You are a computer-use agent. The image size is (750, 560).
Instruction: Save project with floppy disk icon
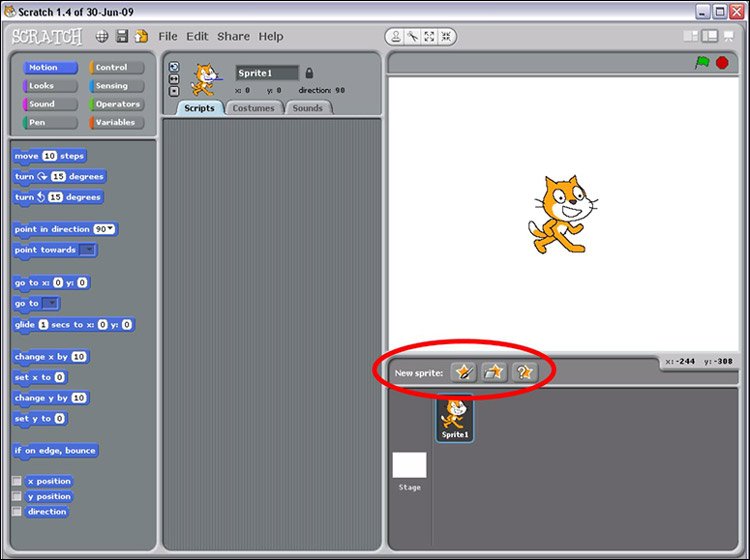pos(122,36)
